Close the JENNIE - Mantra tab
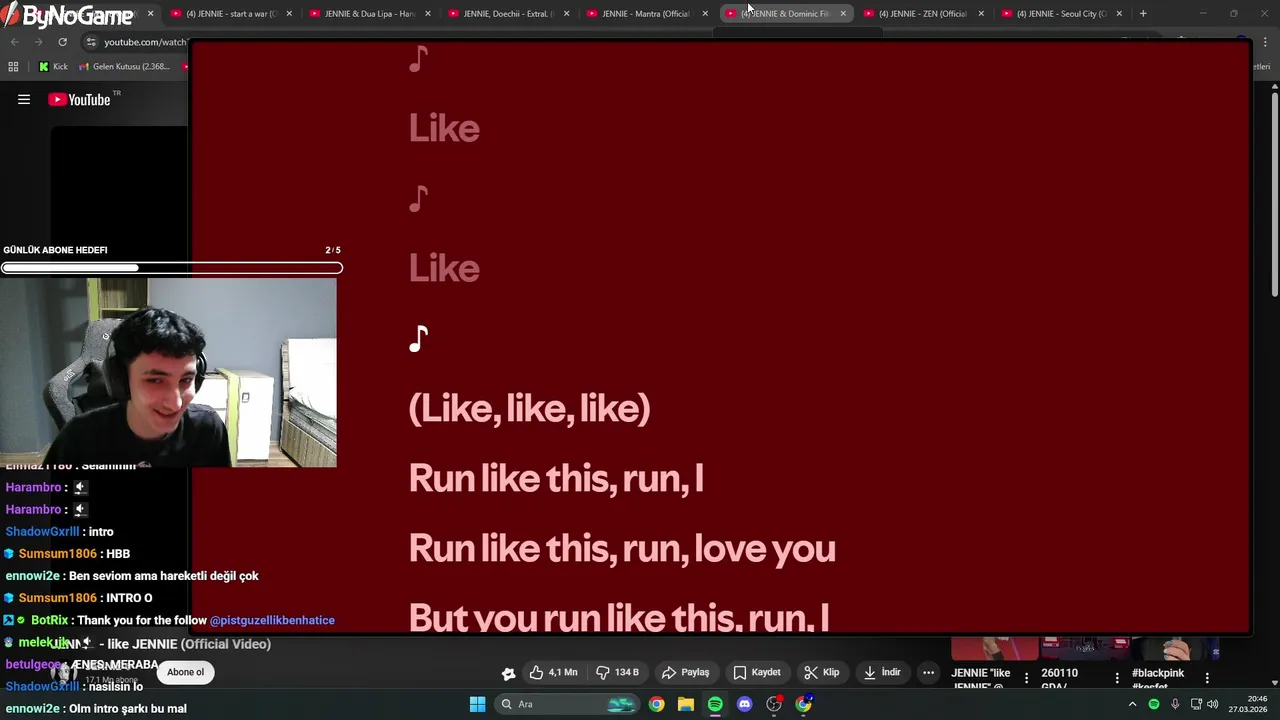Viewport: 1280px width, 720px height. pyautogui.click(x=704, y=14)
